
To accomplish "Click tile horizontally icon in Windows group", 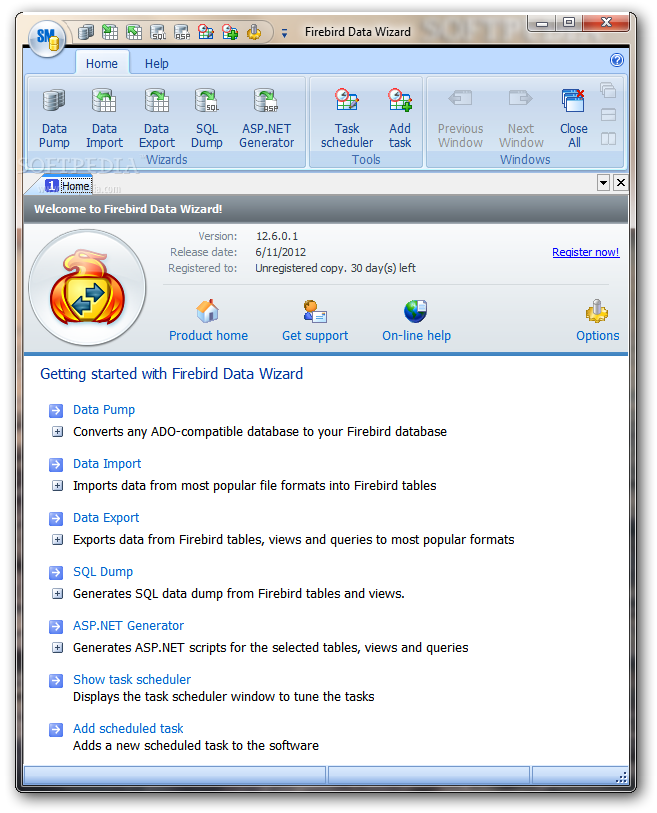I will [608, 115].
